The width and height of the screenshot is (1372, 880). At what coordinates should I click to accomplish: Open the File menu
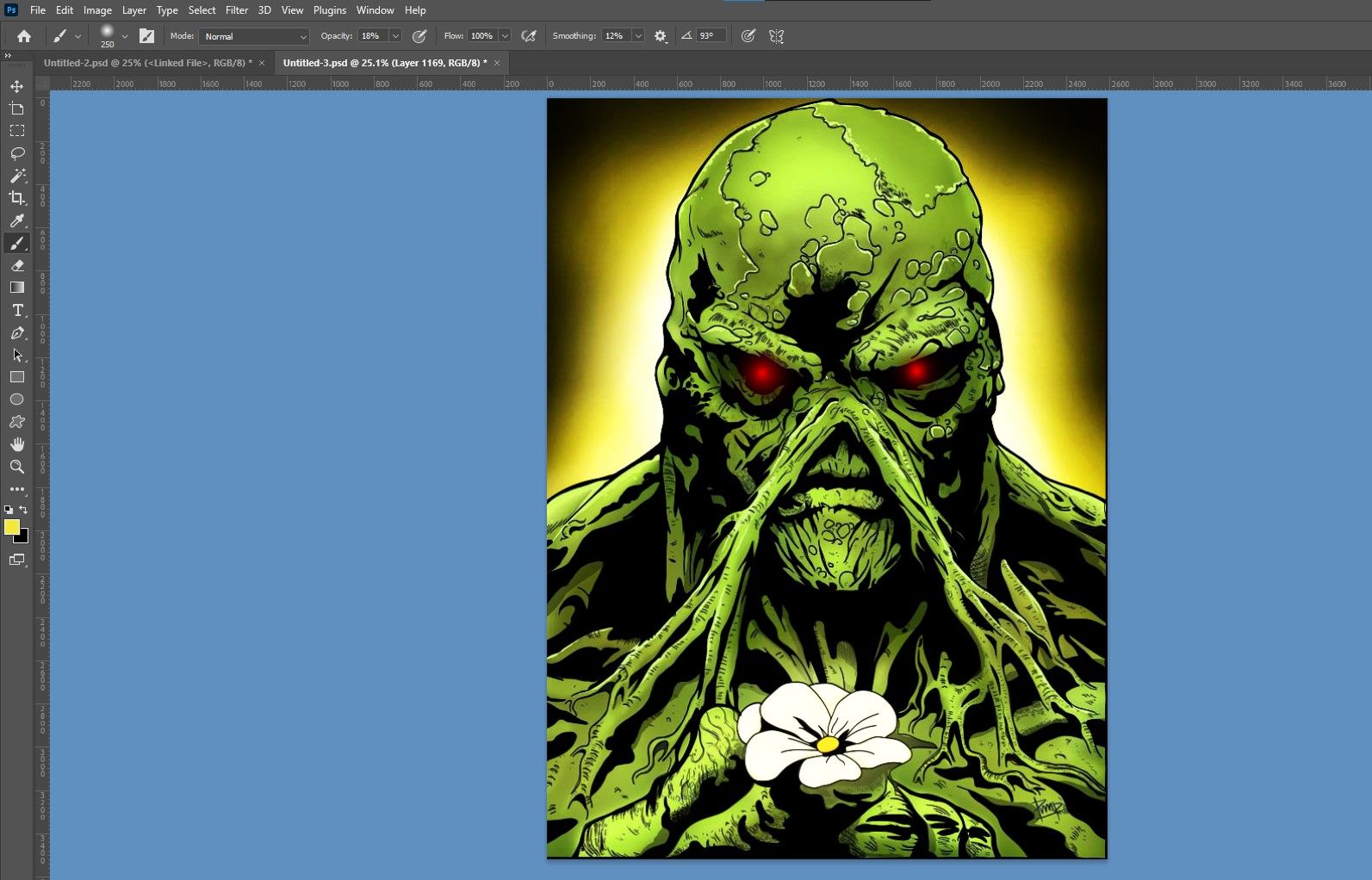[38, 10]
